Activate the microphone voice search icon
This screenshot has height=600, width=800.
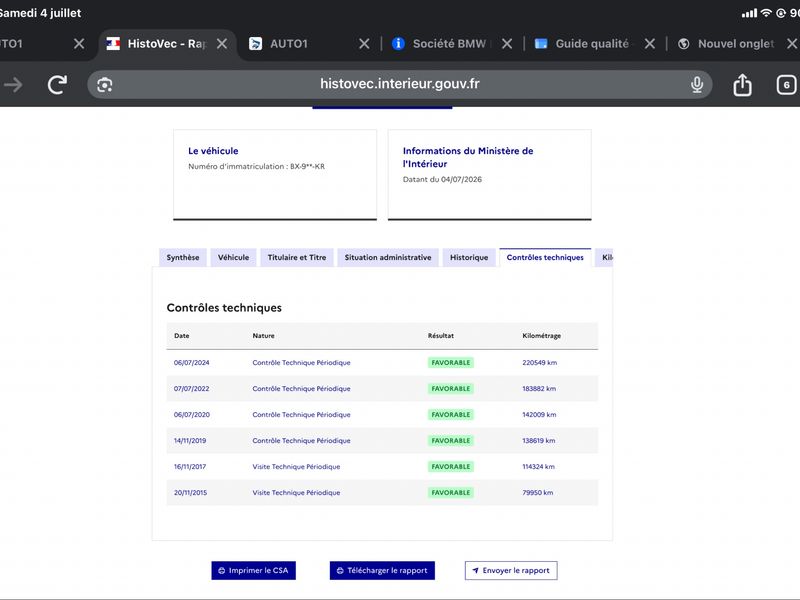(x=697, y=85)
